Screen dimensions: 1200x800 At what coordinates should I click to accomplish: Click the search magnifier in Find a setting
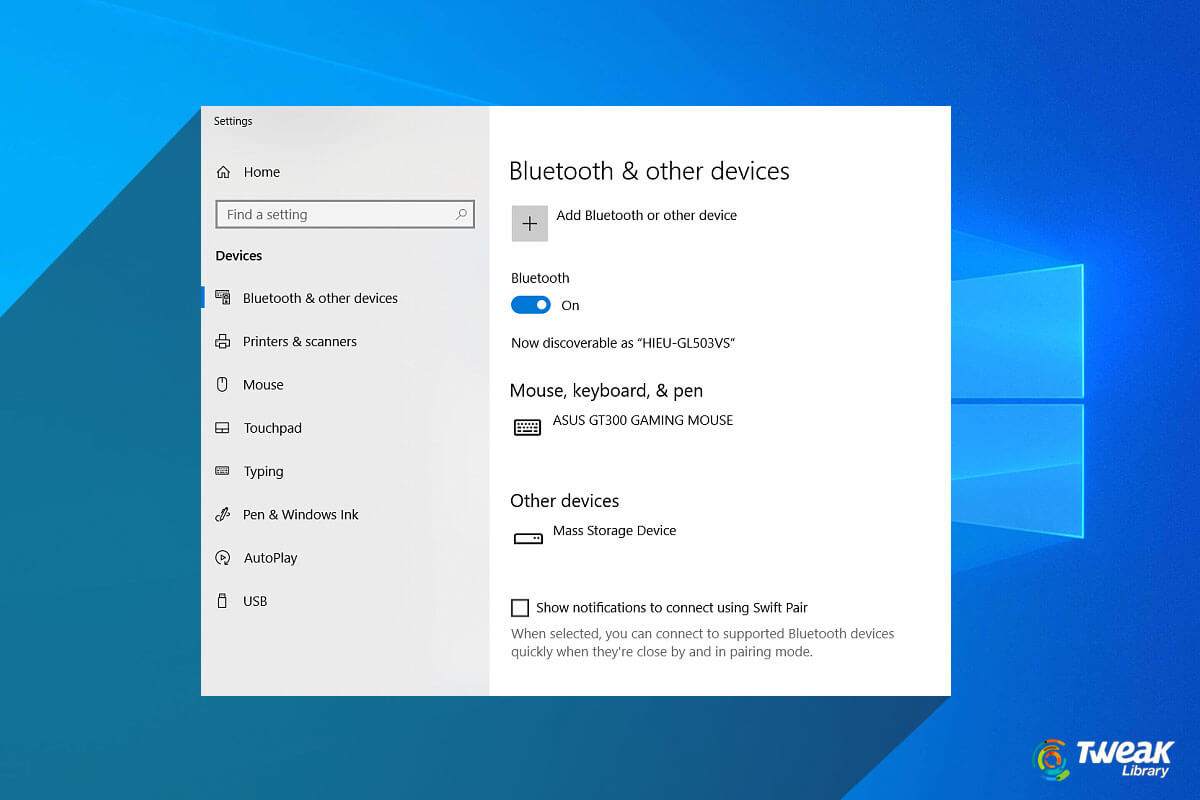(461, 213)
